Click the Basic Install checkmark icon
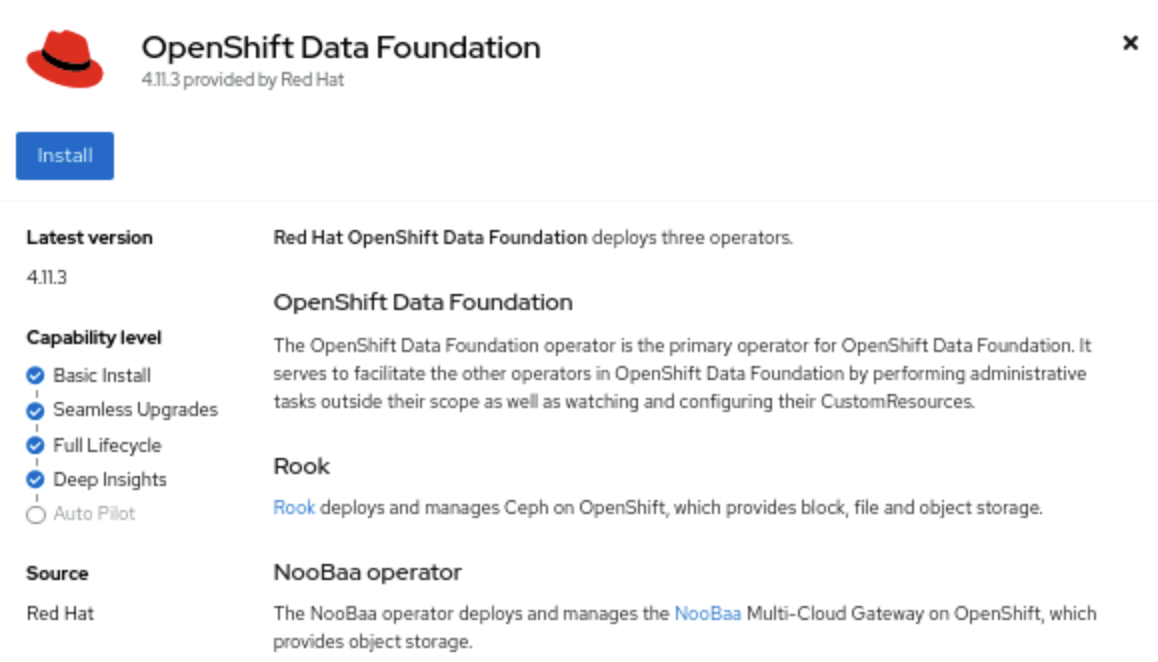Viewport: 1158px width, 662px height. point(35,375)
